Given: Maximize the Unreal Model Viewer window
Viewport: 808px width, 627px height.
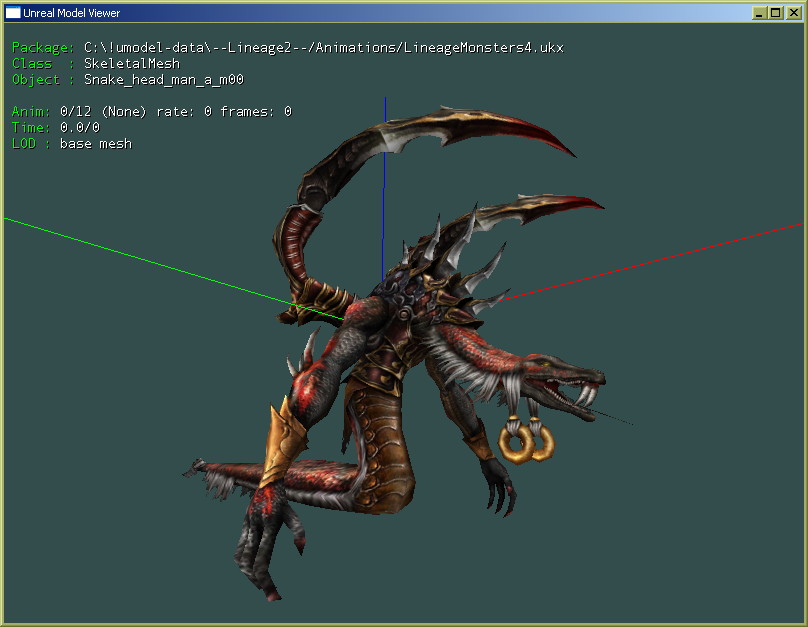Looking at the screenshot, I should click(775, 13).
